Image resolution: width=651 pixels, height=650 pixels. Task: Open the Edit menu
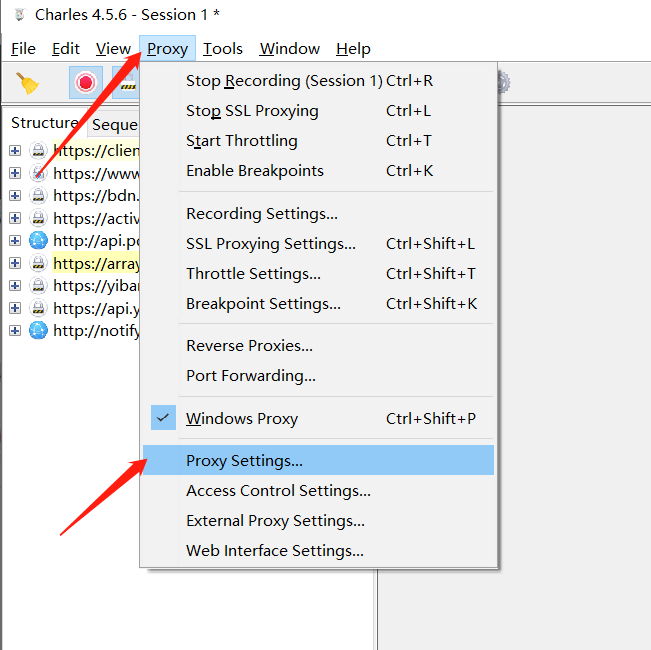pyautogui.click(x=66, y=49)
